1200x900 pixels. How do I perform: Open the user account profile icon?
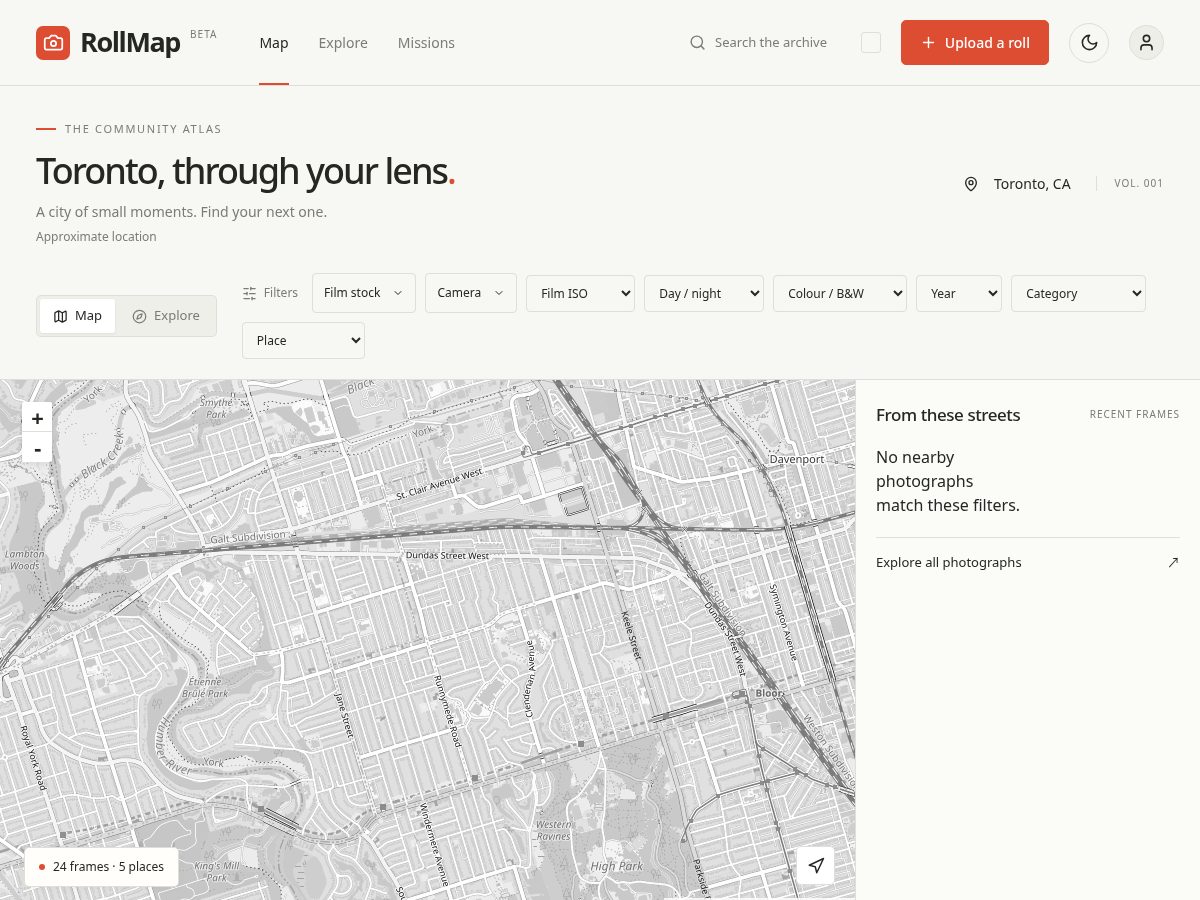[1146, 43]
